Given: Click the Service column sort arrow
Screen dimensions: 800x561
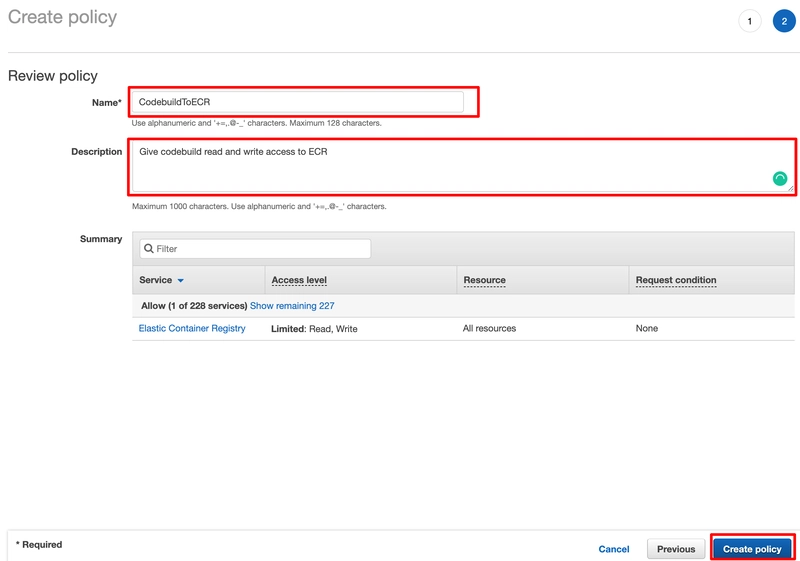Looking at the screenshot, I should click(181, 281).
